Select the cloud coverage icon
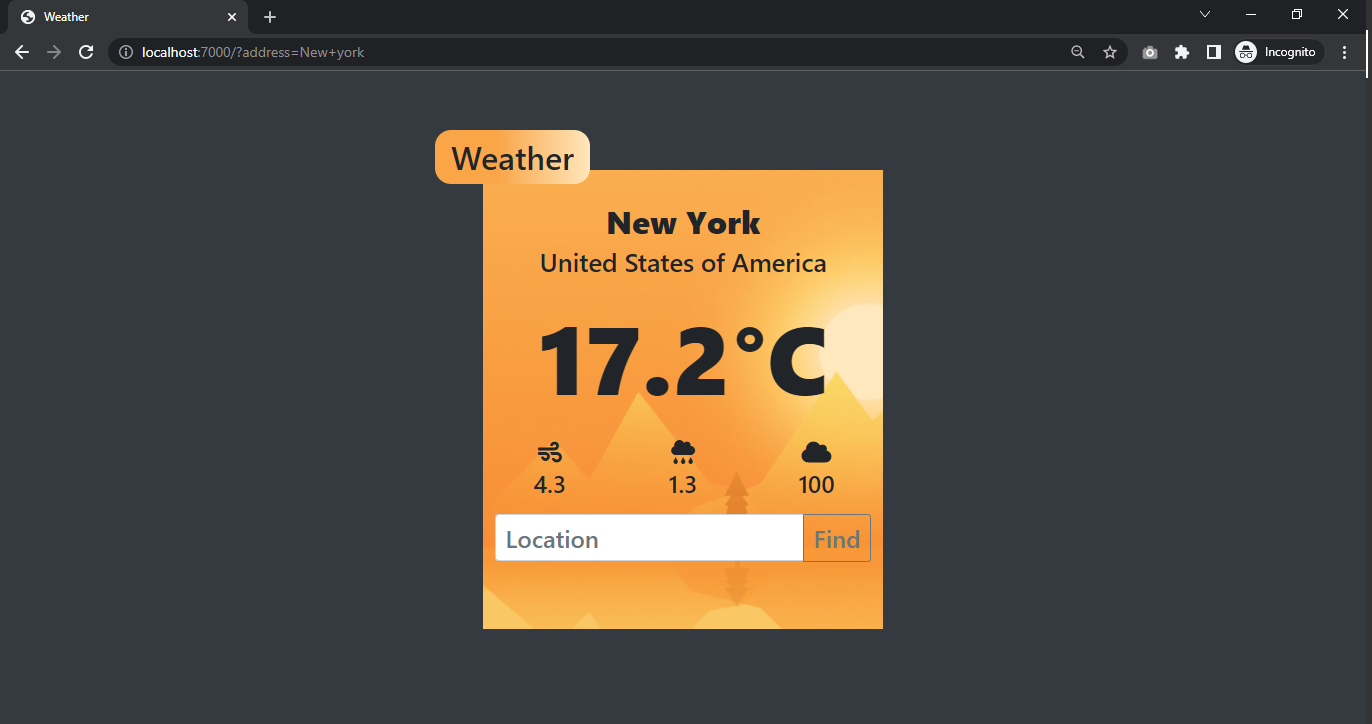1372x724 pixels. tap(816, 453)
